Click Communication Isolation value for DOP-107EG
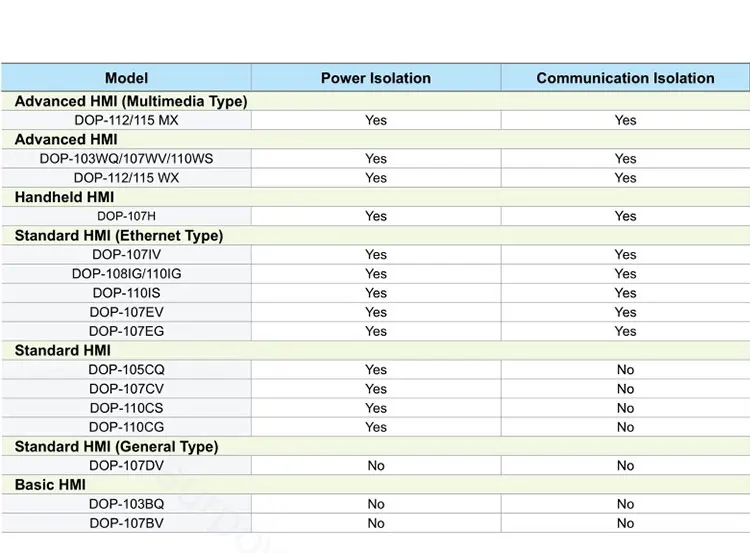This screenshot has height=553, width=750. [x=625, y=331]
